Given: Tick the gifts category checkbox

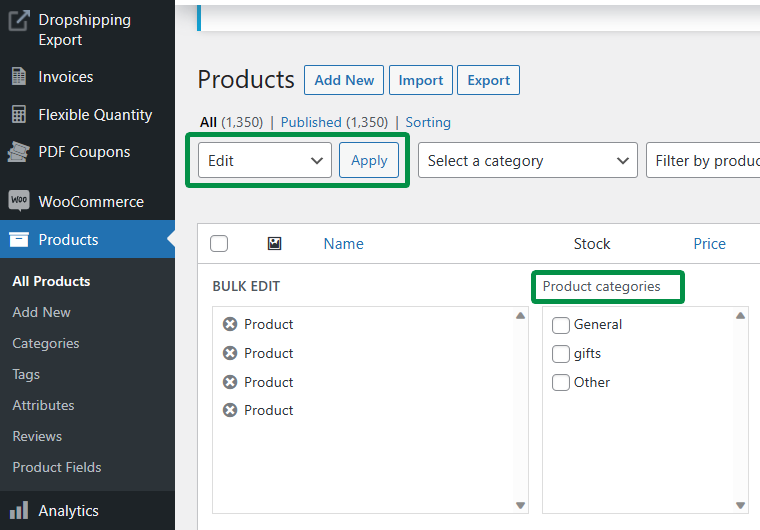Looking at the screenshot, I should point(561,354).
